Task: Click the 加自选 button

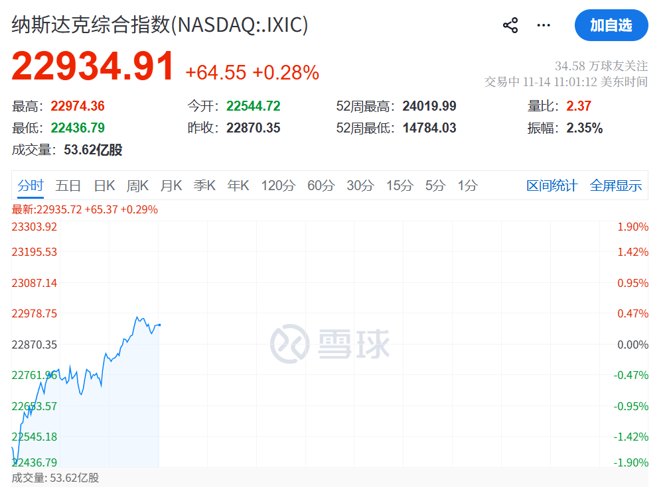Action: pyautogui.click(x=611, y=25)
